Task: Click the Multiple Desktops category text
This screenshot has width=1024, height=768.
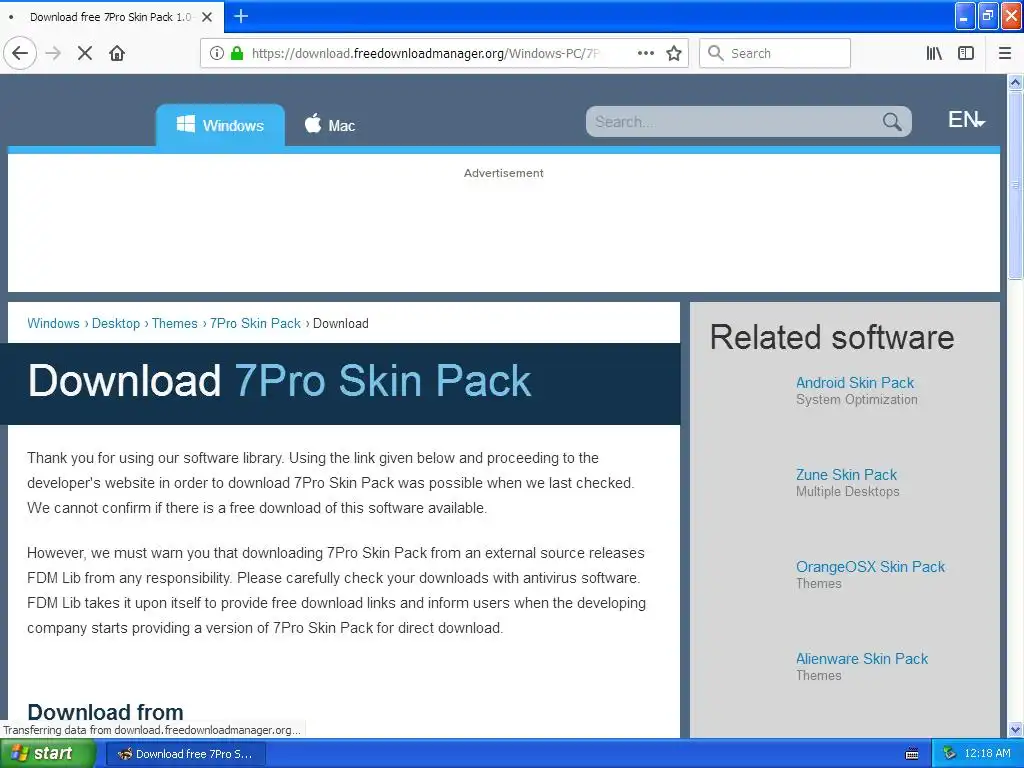Action: click(848, 492)
